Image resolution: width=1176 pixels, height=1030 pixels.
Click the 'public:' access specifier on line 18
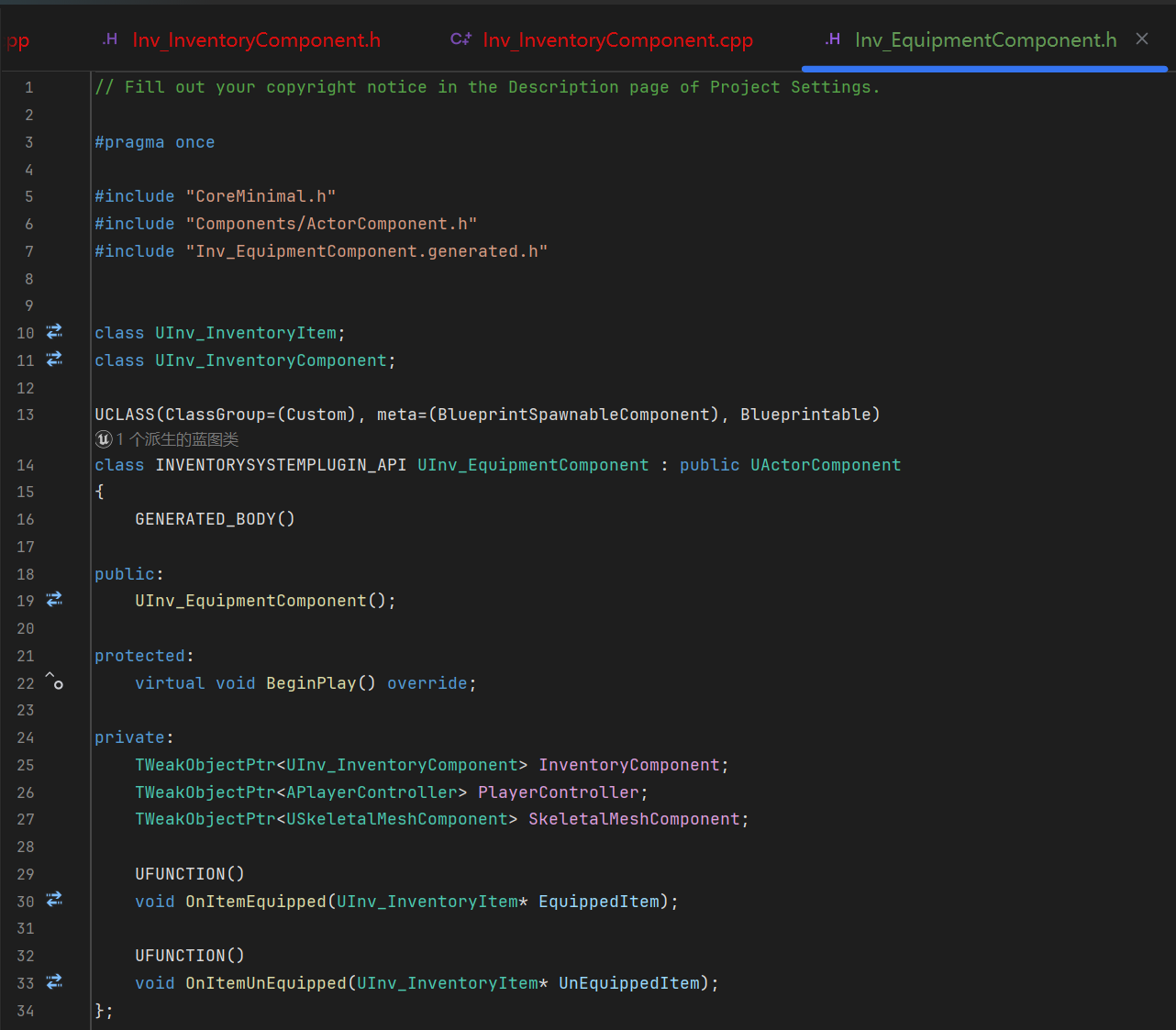coord(129,574)
